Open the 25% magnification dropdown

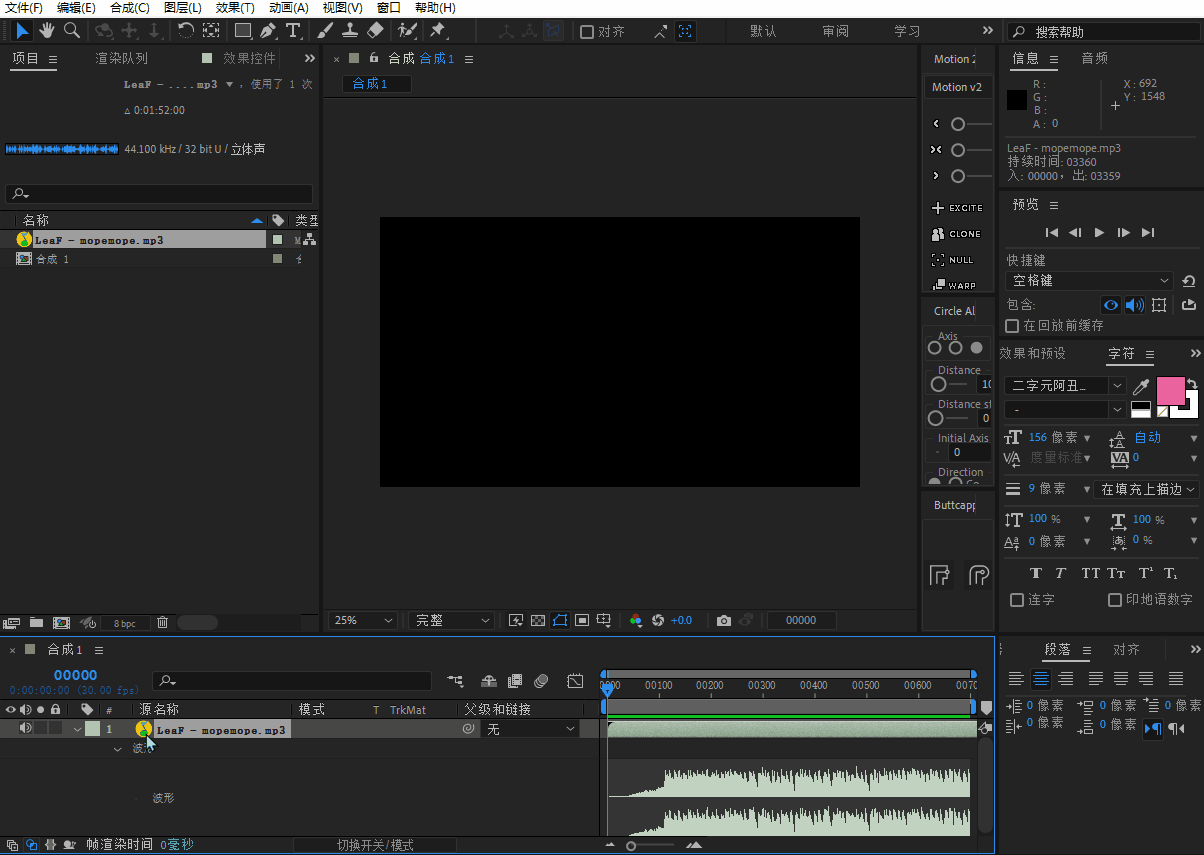point(363,620)
